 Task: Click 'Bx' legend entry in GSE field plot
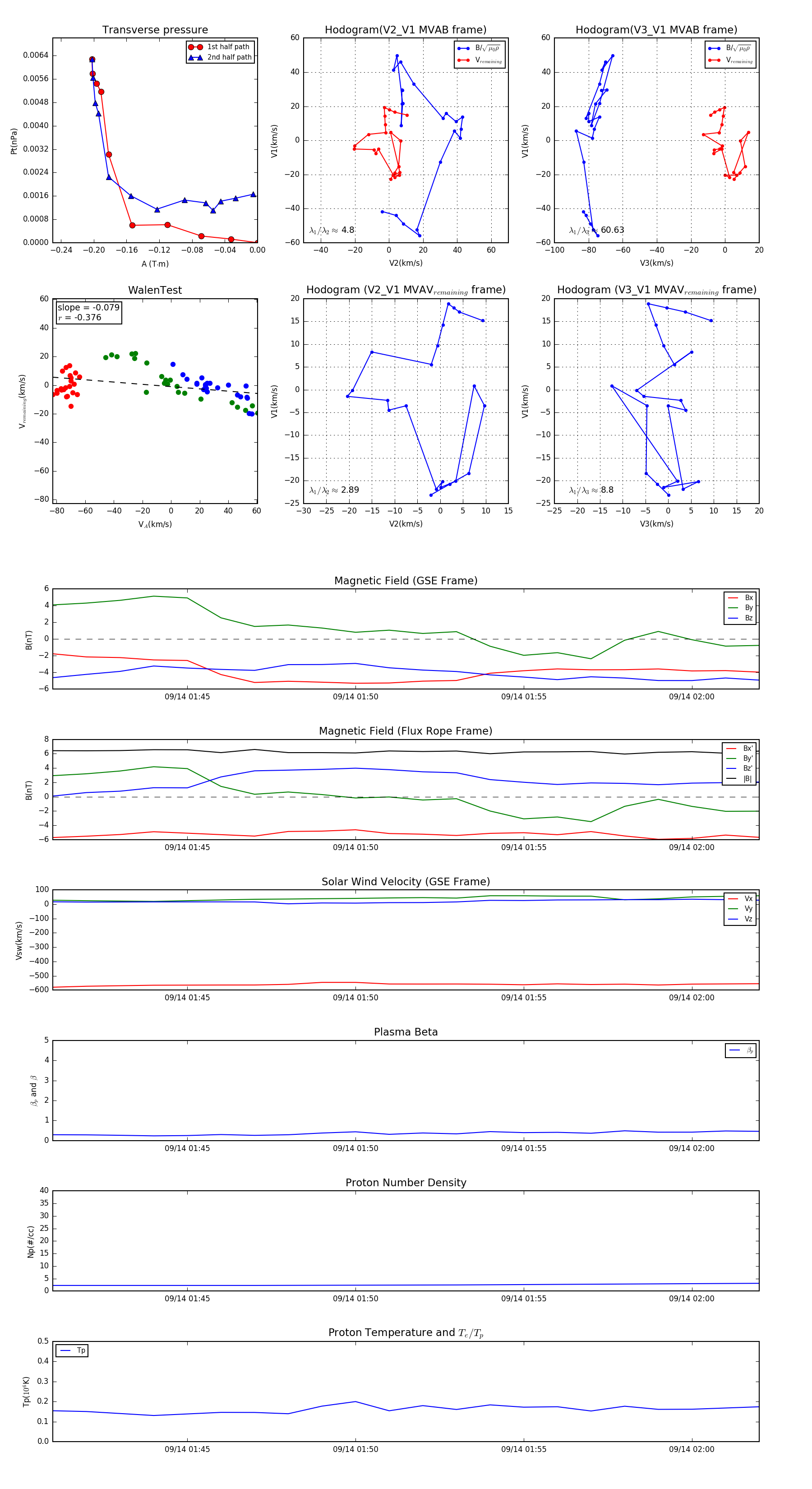coord(741,598)
